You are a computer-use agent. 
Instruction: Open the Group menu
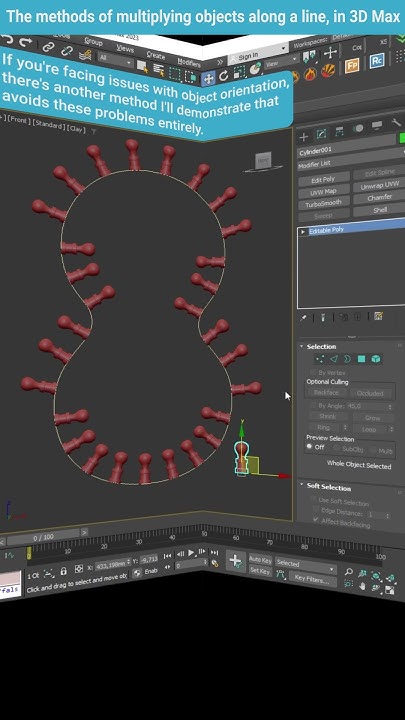point(93,41)
